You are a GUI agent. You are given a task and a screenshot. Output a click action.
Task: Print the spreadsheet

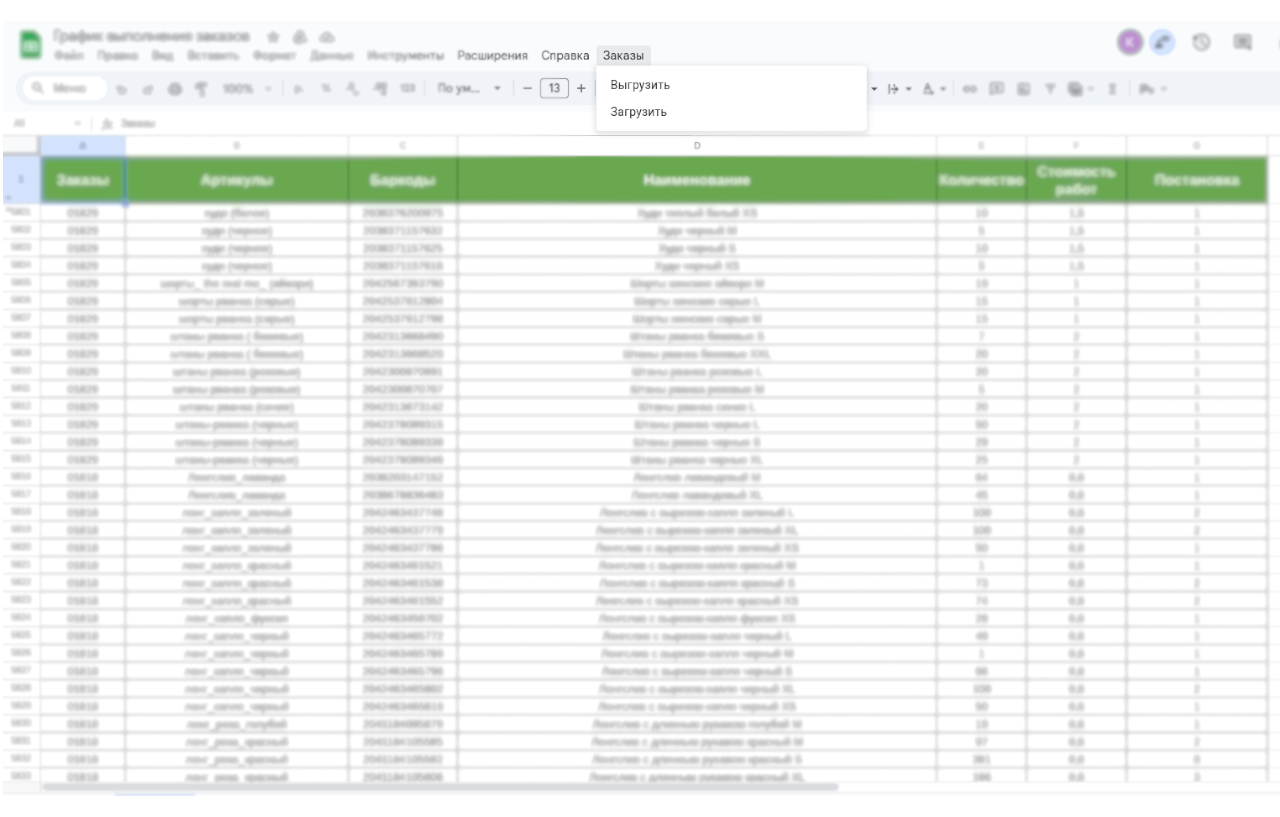175,88
